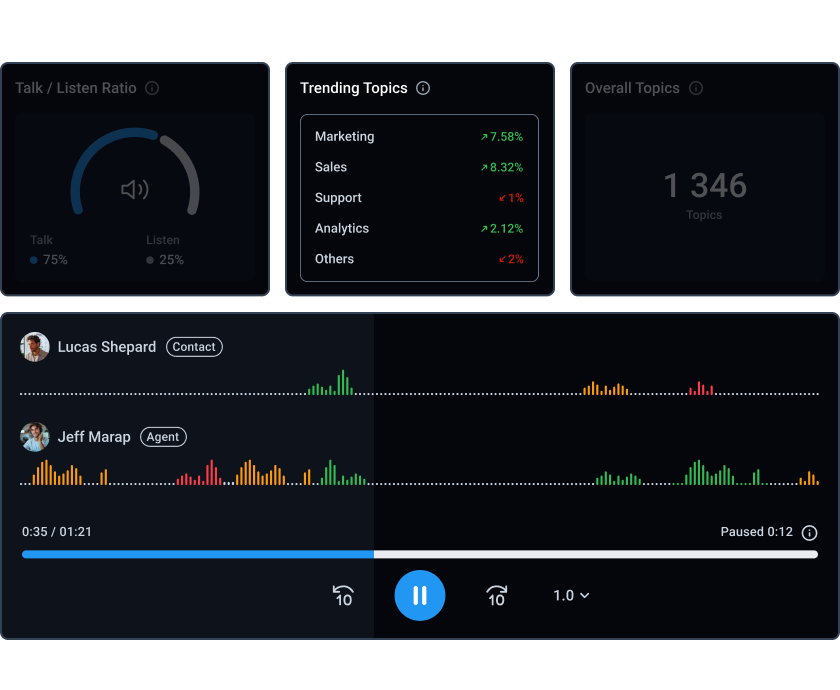Click the info icon next to Trending Topics
Viewport: 840px width, 690px height.
(x=423, y=88)
